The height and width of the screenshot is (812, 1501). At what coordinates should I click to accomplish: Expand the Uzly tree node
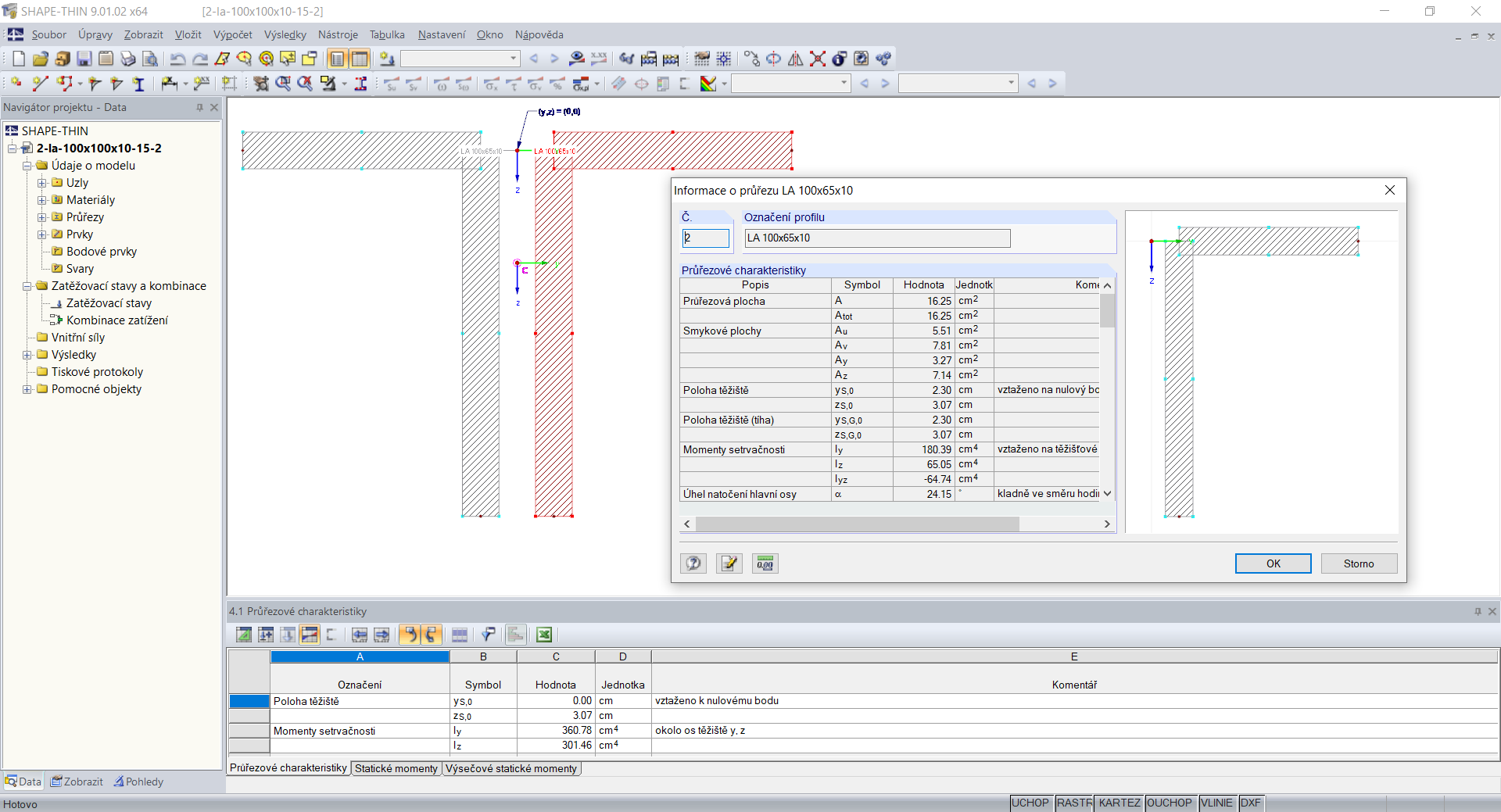coord(42,183)
